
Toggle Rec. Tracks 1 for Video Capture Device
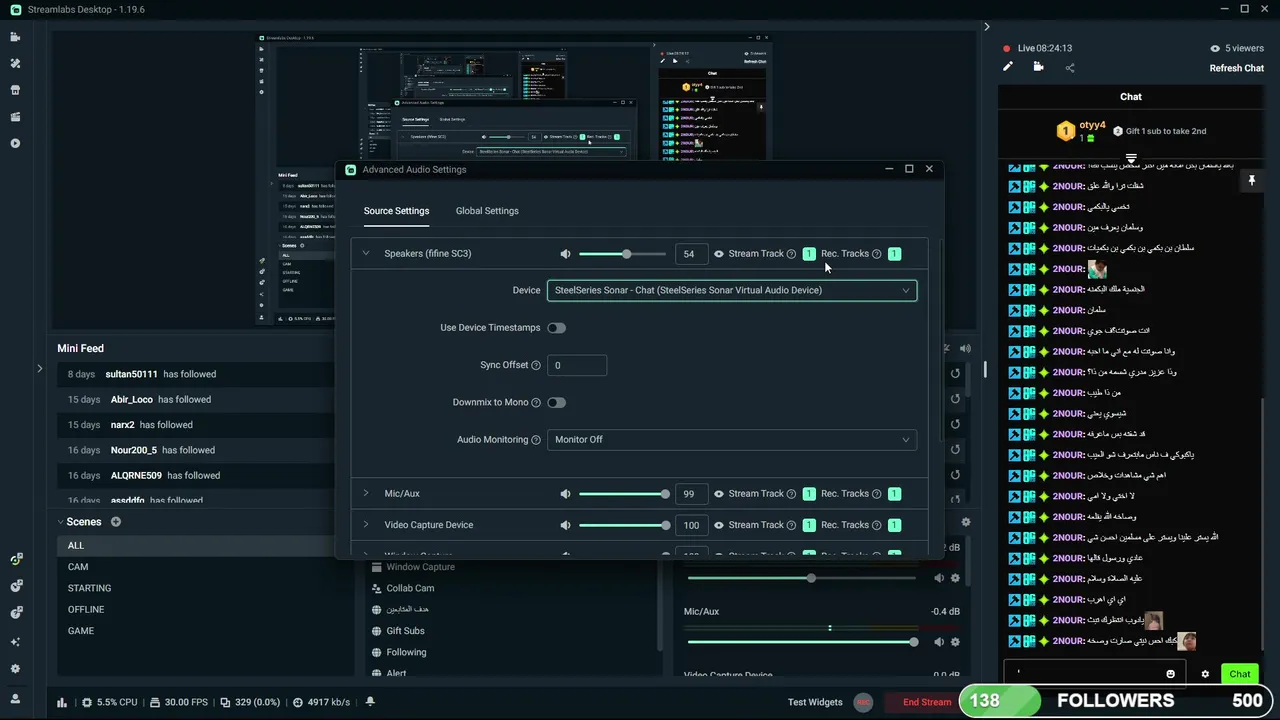point(894,525)
